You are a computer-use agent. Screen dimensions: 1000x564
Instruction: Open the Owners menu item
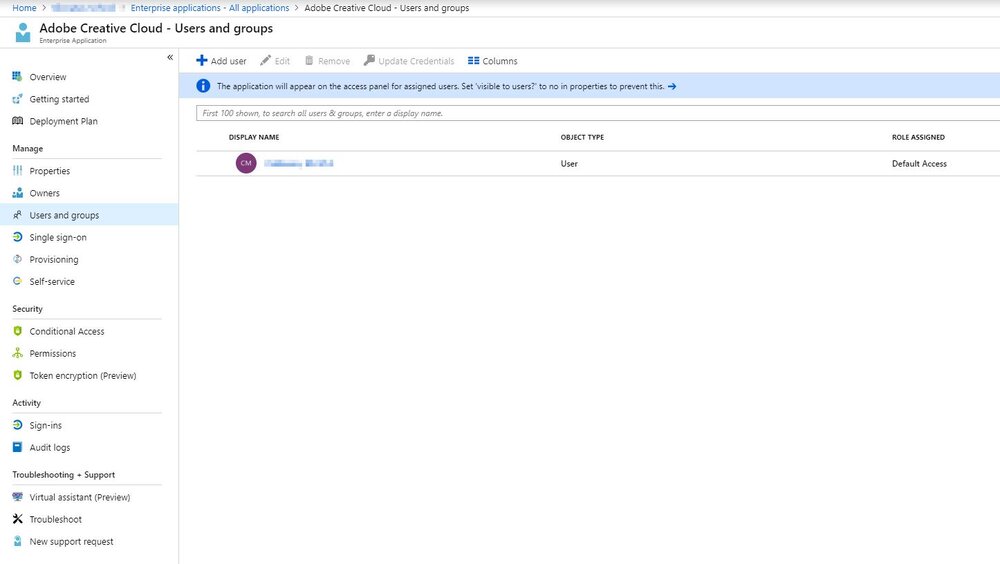(45, 193)
